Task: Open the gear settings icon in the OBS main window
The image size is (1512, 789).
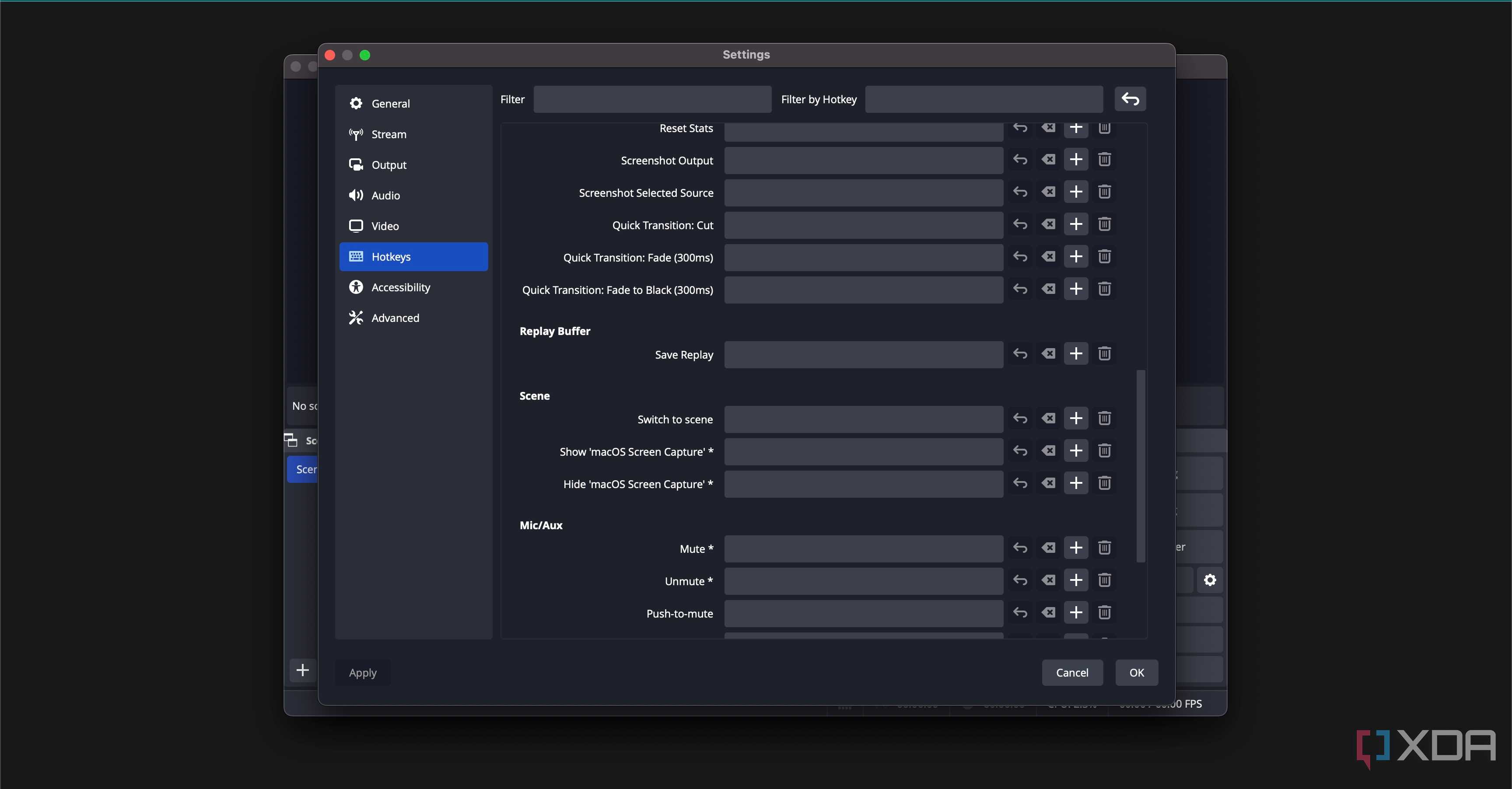Action: pyautogui.click(x=1210, y=580)
